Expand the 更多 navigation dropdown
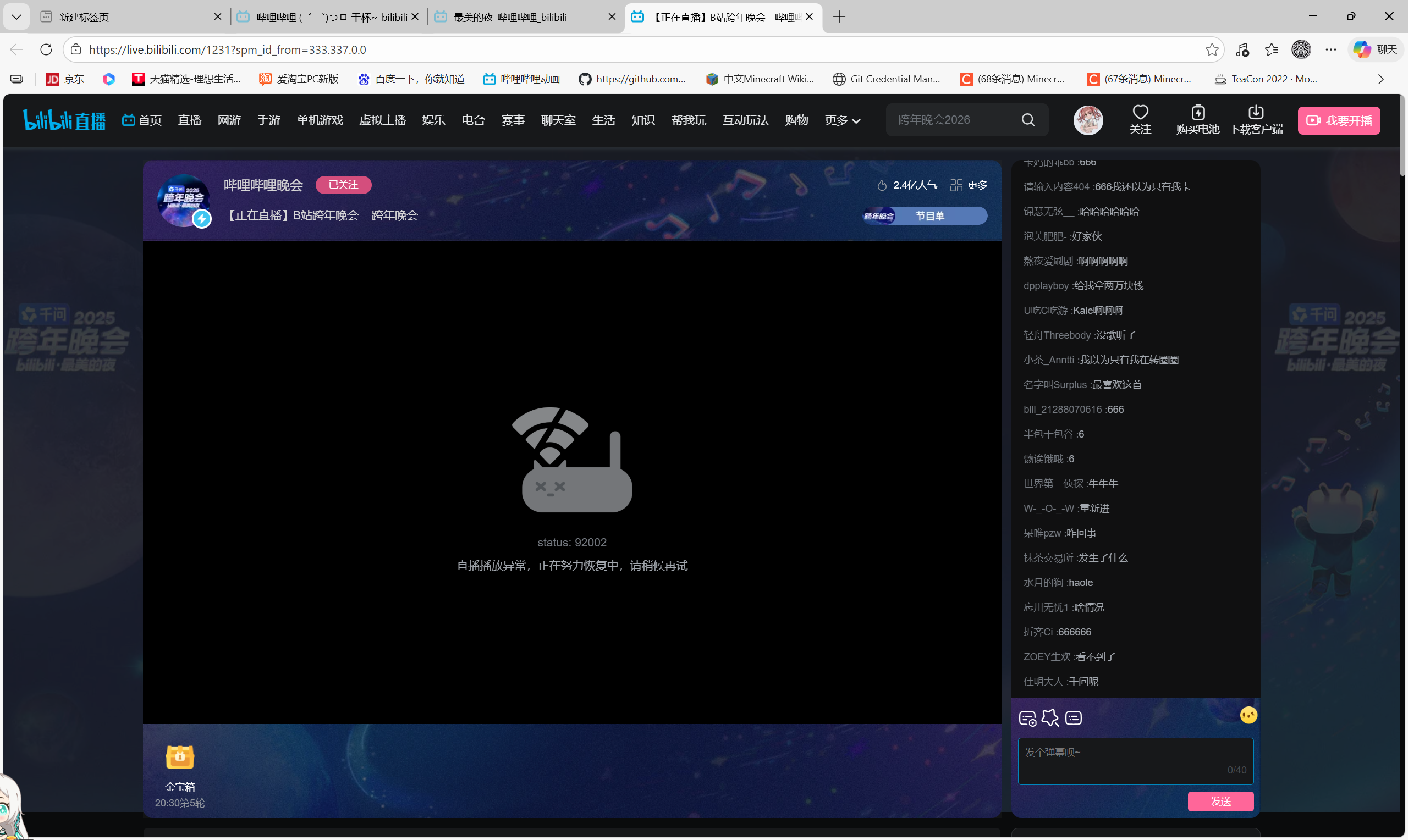Image resolution: width=1408 pixels, height=840 pixels. point(842,120)
